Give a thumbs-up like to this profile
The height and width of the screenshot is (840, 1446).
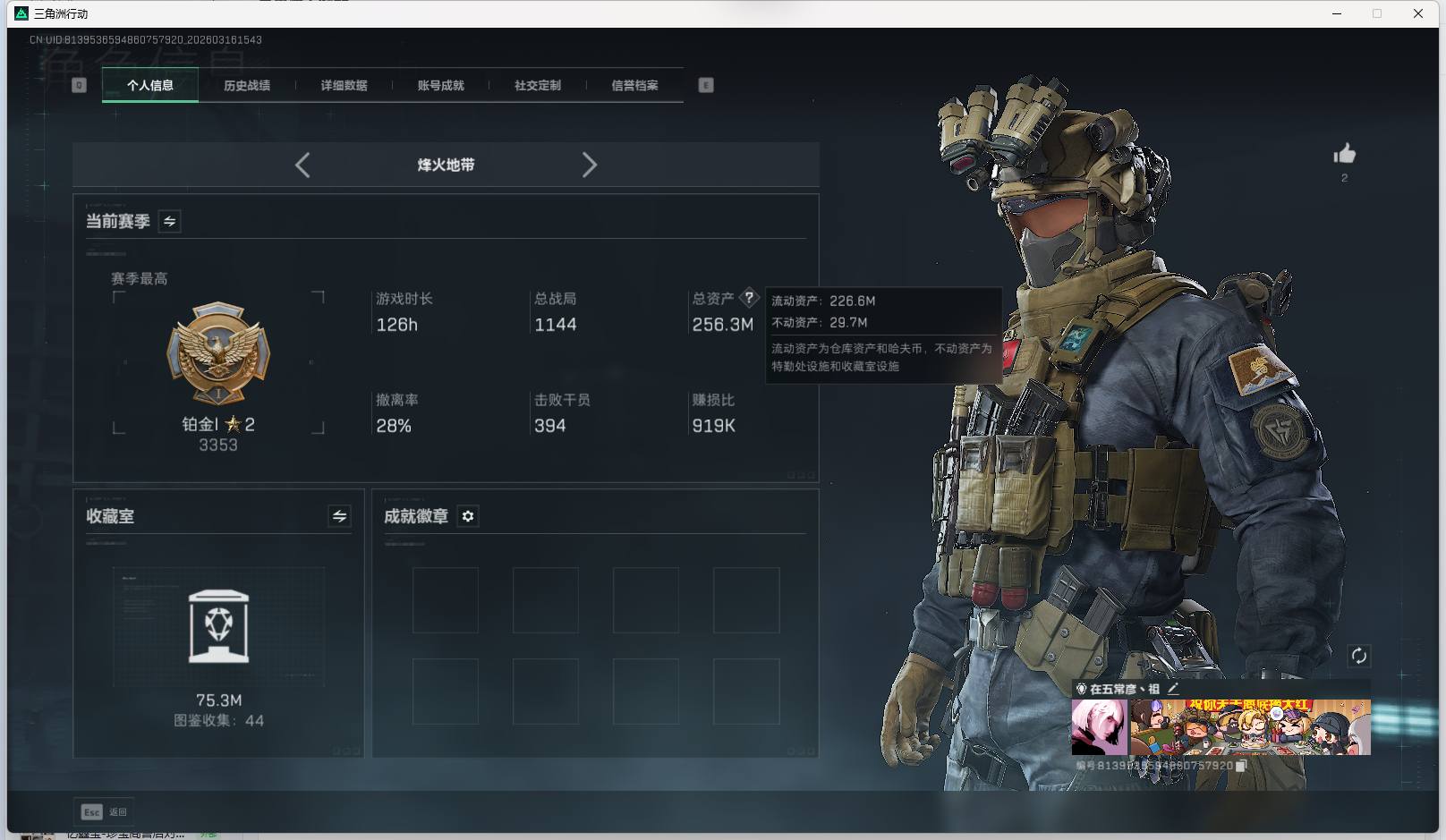pyautogui.click(x=1344, y=154)
